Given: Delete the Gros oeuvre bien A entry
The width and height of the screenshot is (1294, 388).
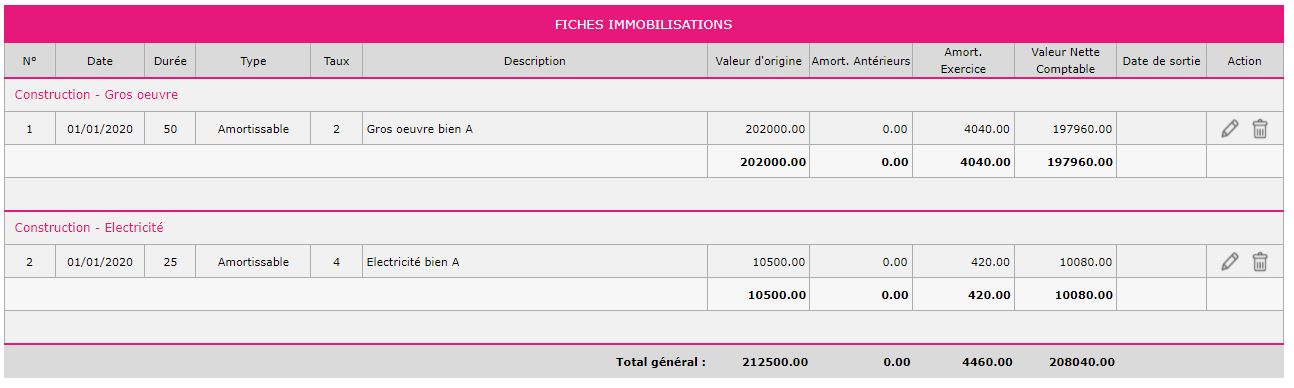Looking at the screenshot, I should click(1260, 128).
